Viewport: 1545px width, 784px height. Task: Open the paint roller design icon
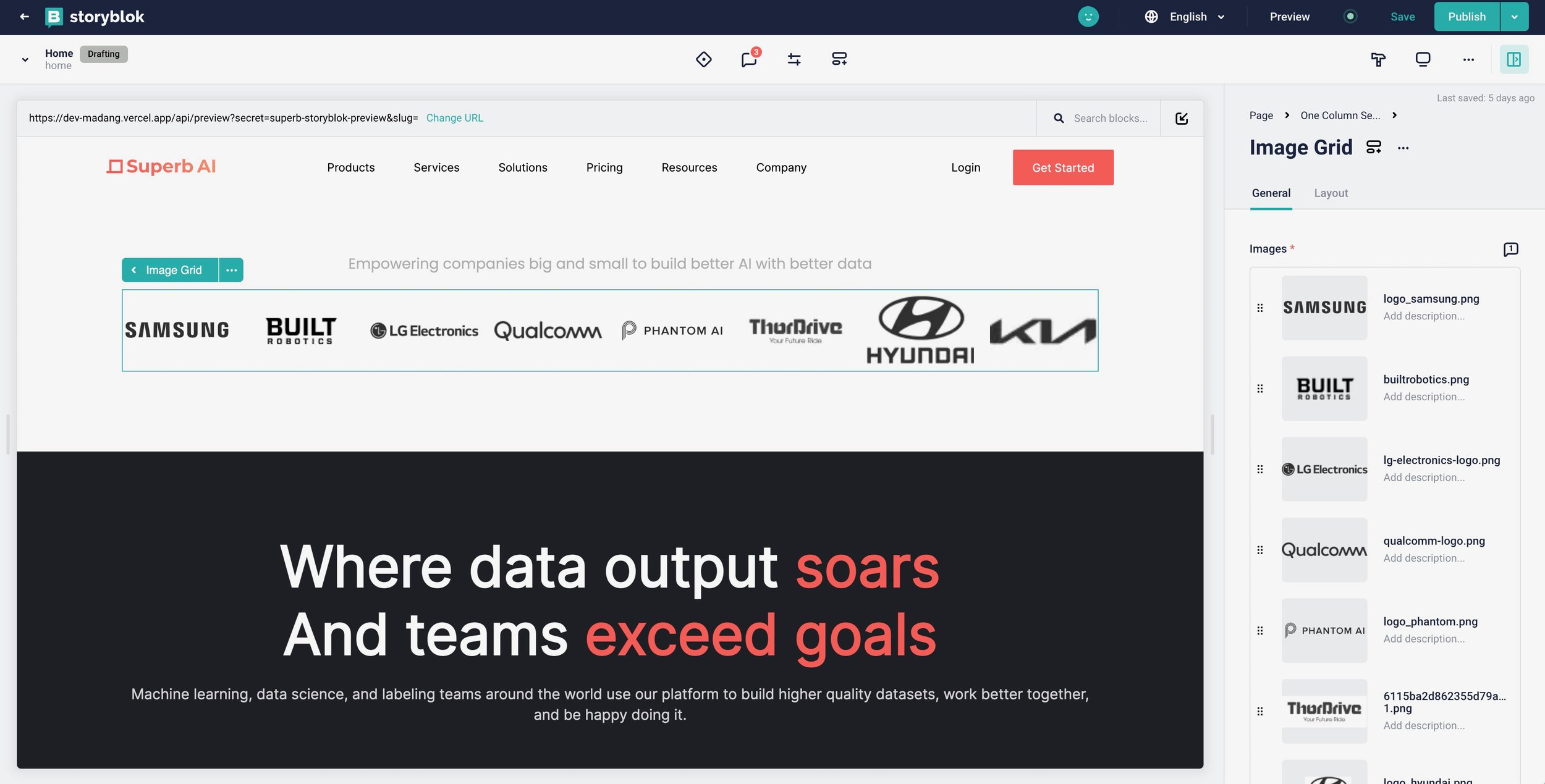coord(1378,59)
